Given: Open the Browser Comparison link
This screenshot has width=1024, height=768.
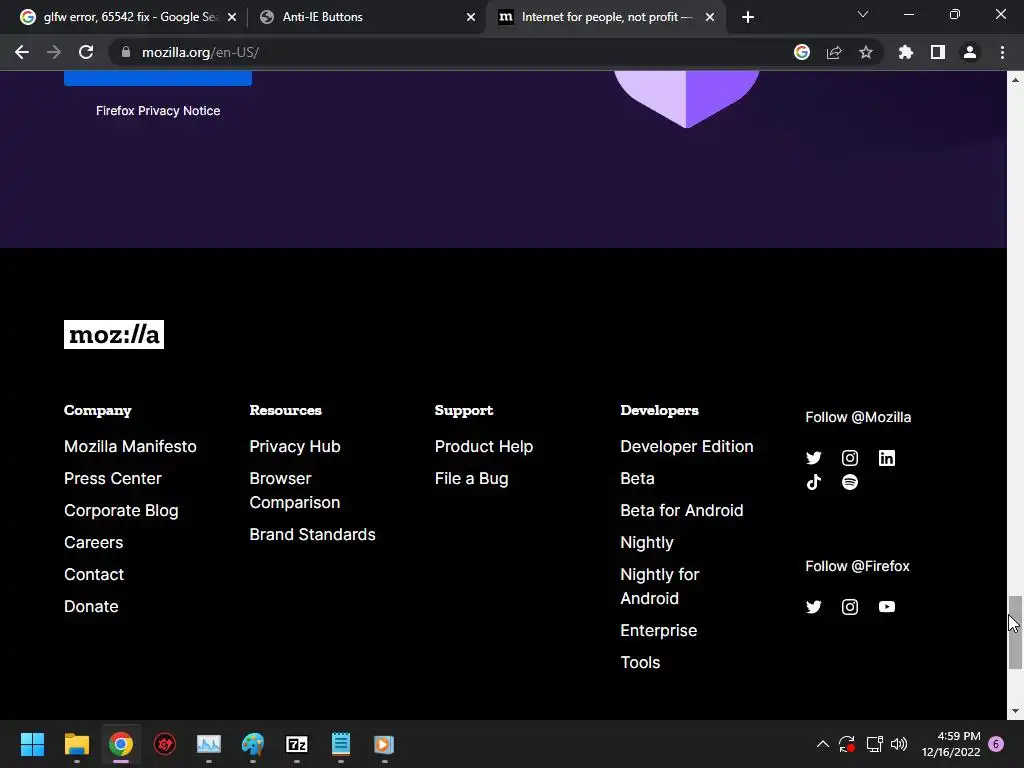Looking at the screenshot, I should click(x=295, y=490).
